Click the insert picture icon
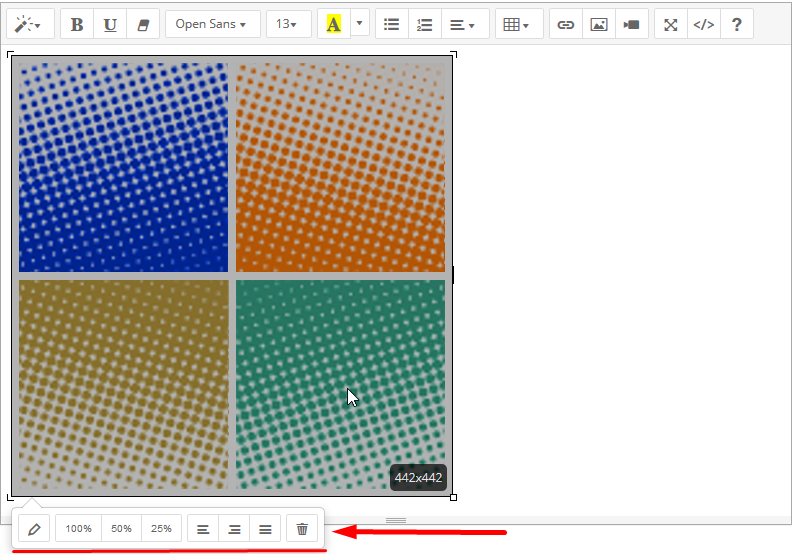The width and height of the screenshot is (794, 554). click(598, 24)
